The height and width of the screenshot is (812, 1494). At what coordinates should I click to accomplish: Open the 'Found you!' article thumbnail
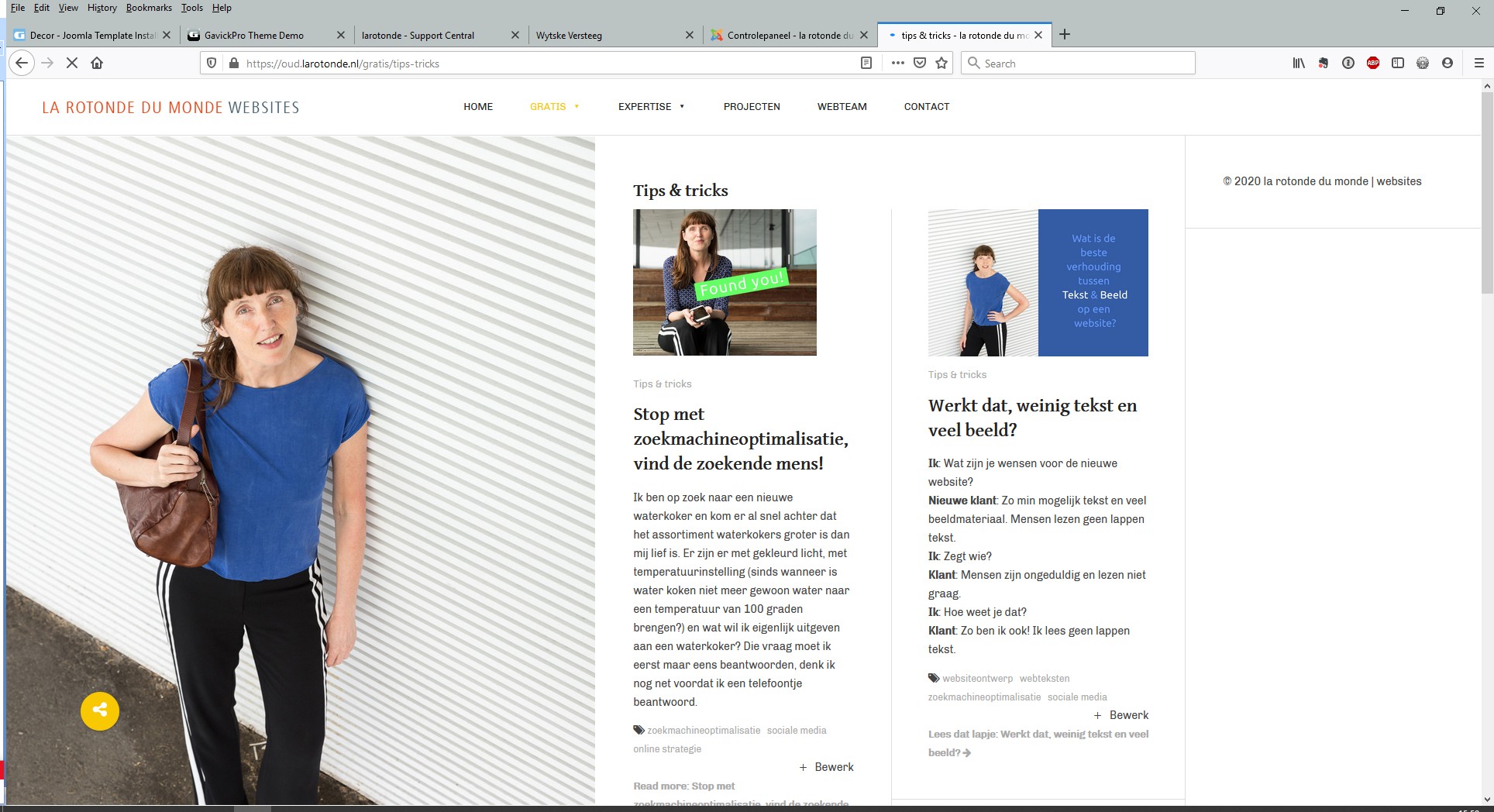tap(725, 282)
